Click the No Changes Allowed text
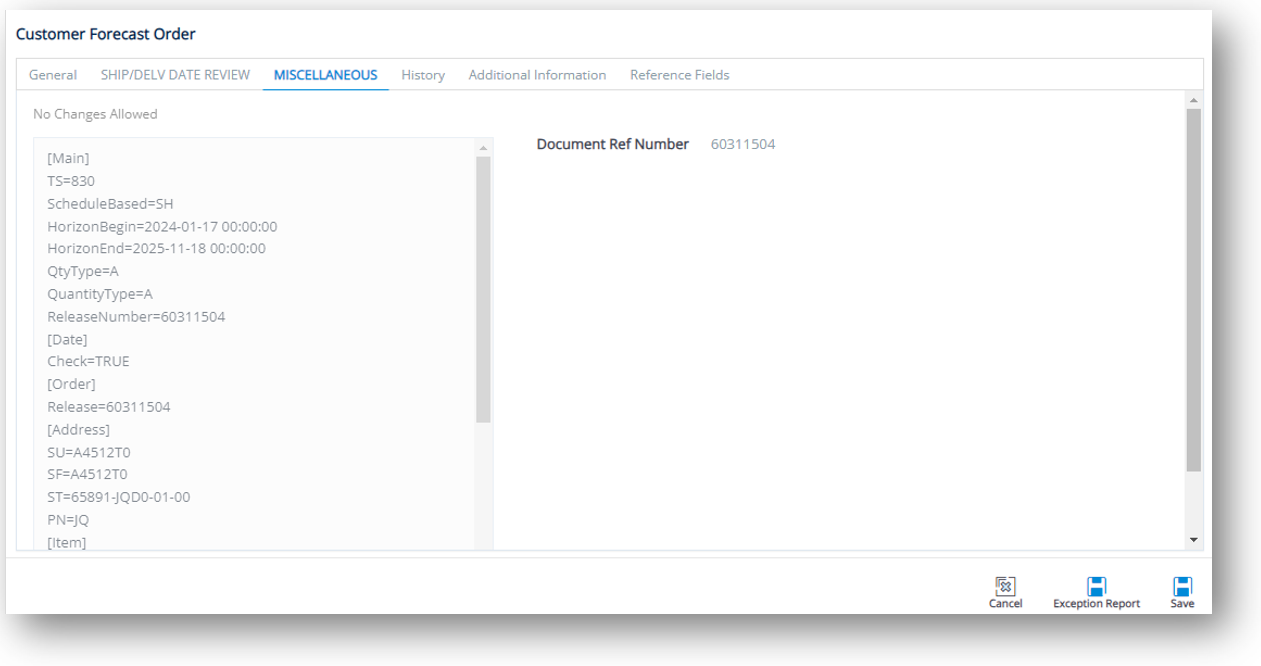The image size is (1261, 666). pyautogui.click(x=95, y=114)
